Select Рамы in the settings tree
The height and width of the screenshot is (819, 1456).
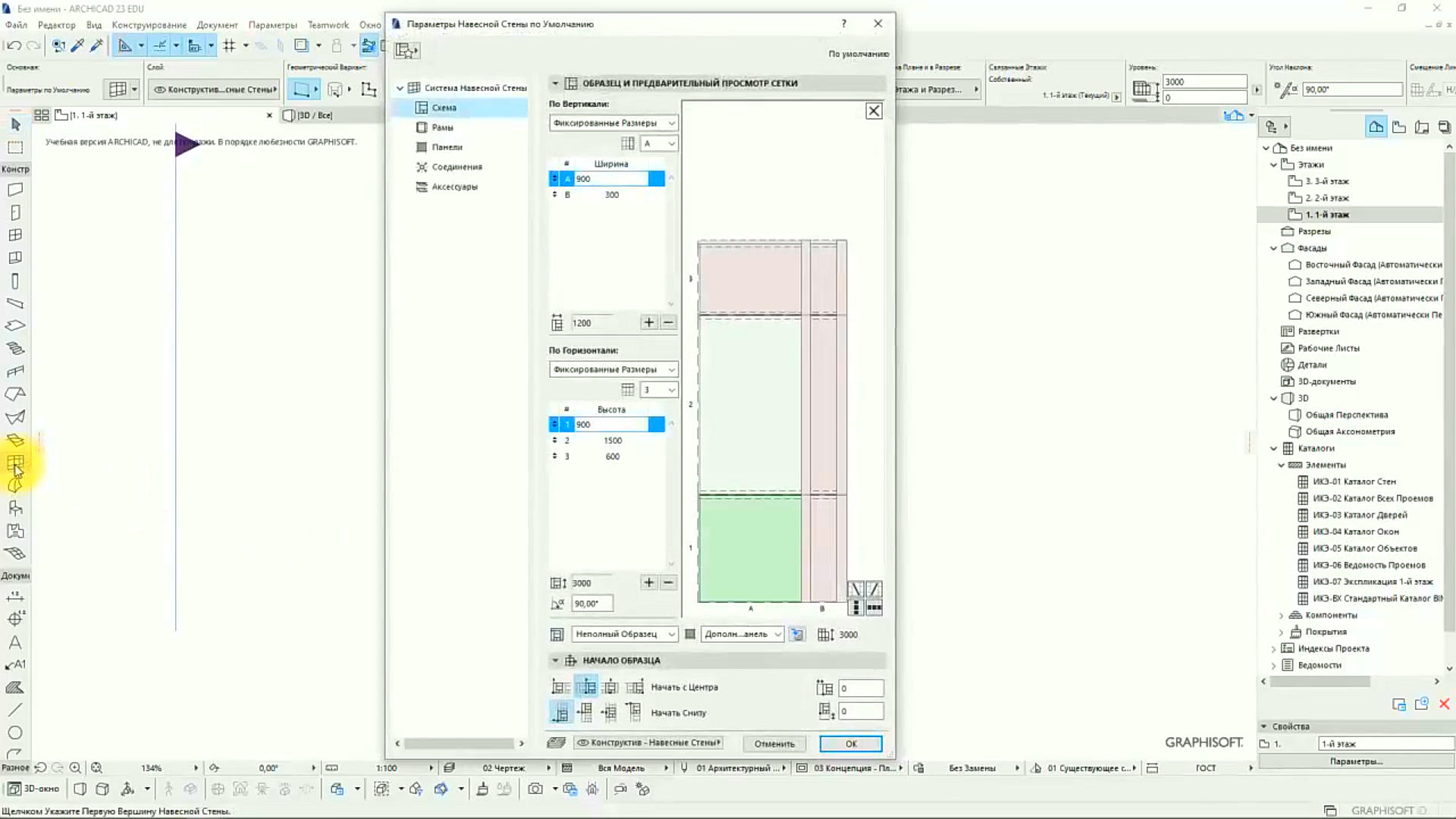[x=443, y=127]
